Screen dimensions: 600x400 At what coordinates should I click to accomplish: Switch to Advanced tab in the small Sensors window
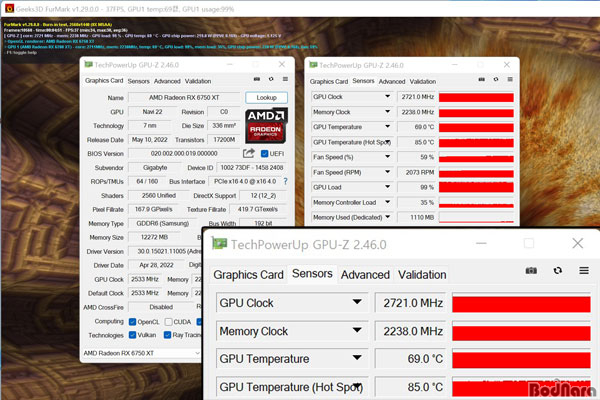pyautogui.click(x=392, y=82)
